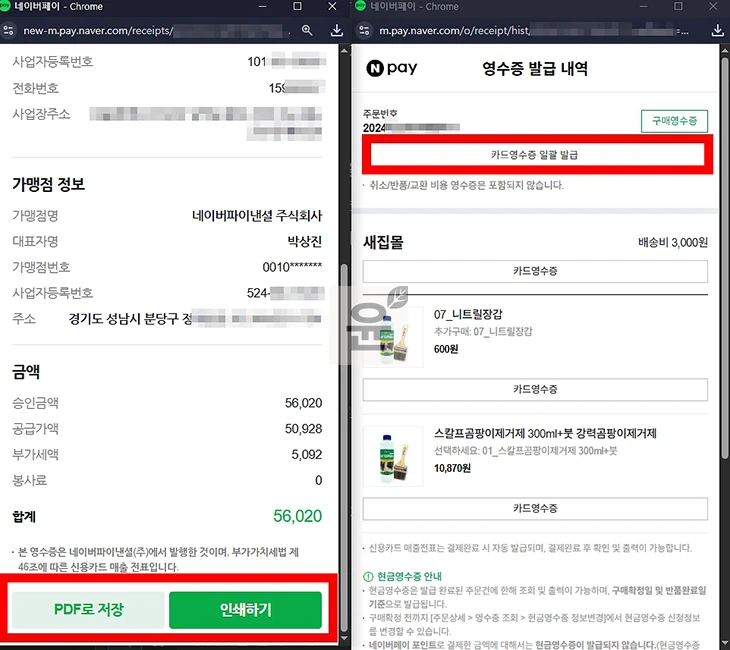Minimize the right Naver Pay window
730x650 pixels.
[x=643, y=6]
